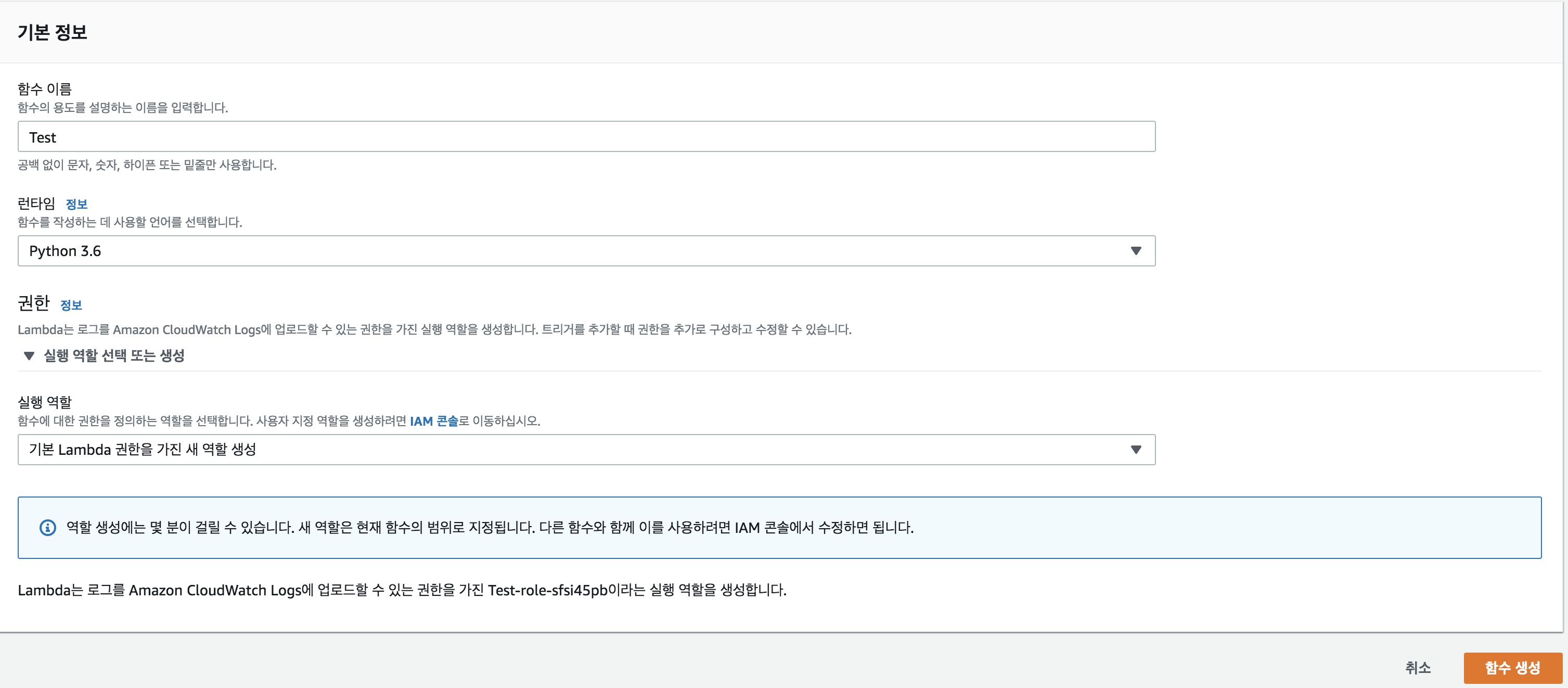This screenshot has width=1568, height=688.
Task: Open the 기본 Lambda 권한 role dropdown
Action: pos(586,449)
